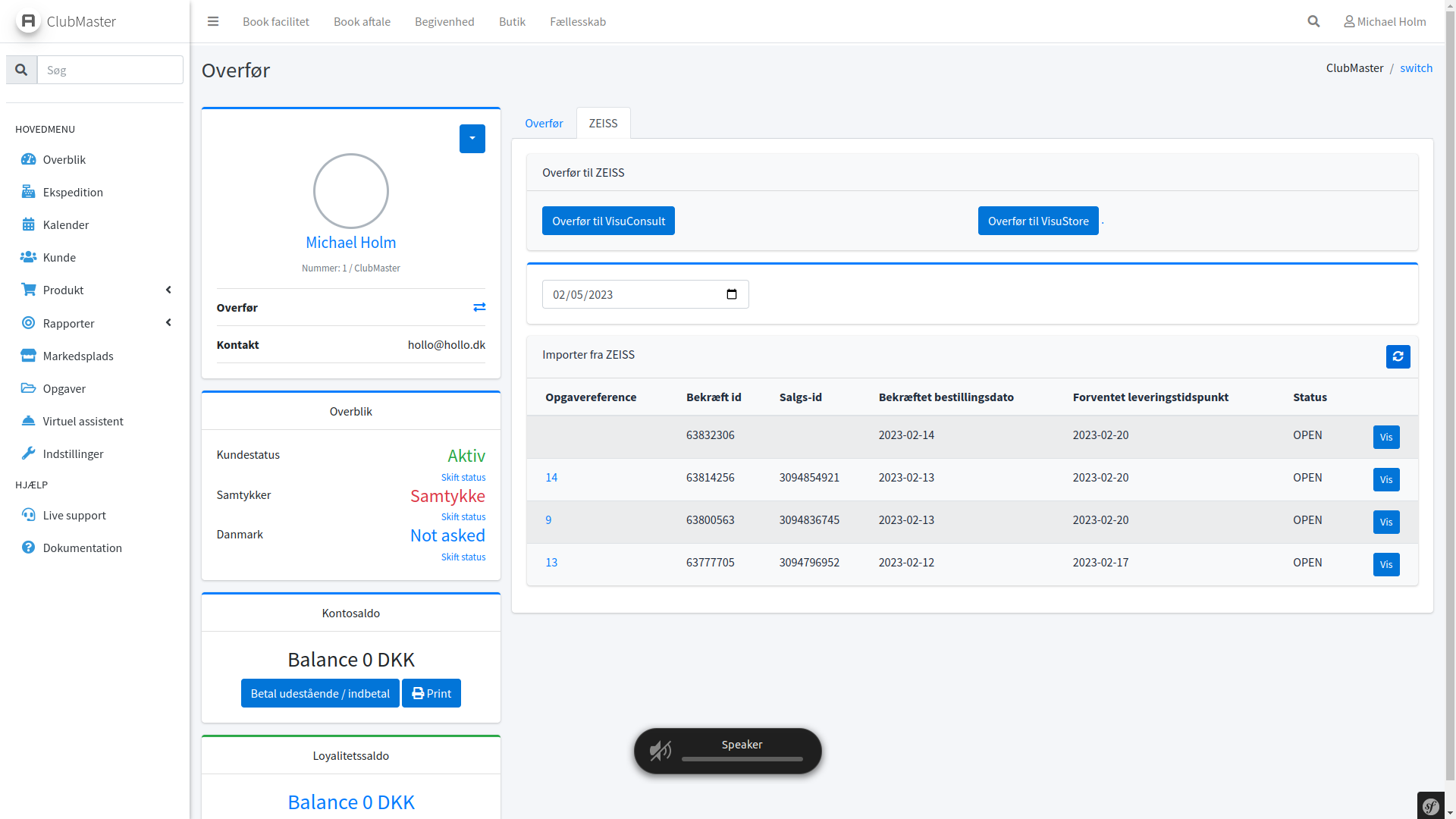Open Book facilitet menu item
1456x819 pixels.
coord(276,21)
